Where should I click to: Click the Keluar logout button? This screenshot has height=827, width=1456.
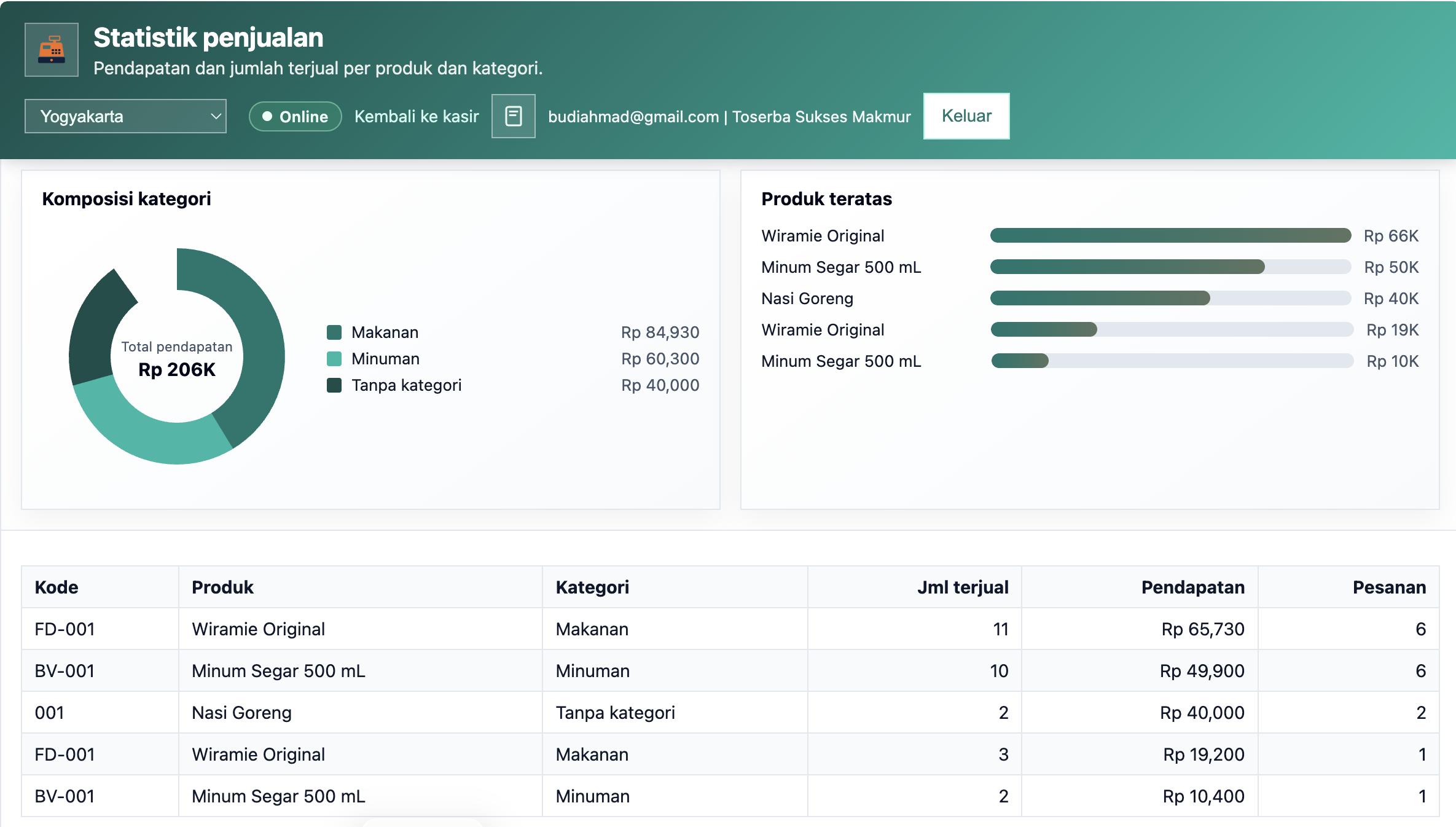(x=966, y=116)
